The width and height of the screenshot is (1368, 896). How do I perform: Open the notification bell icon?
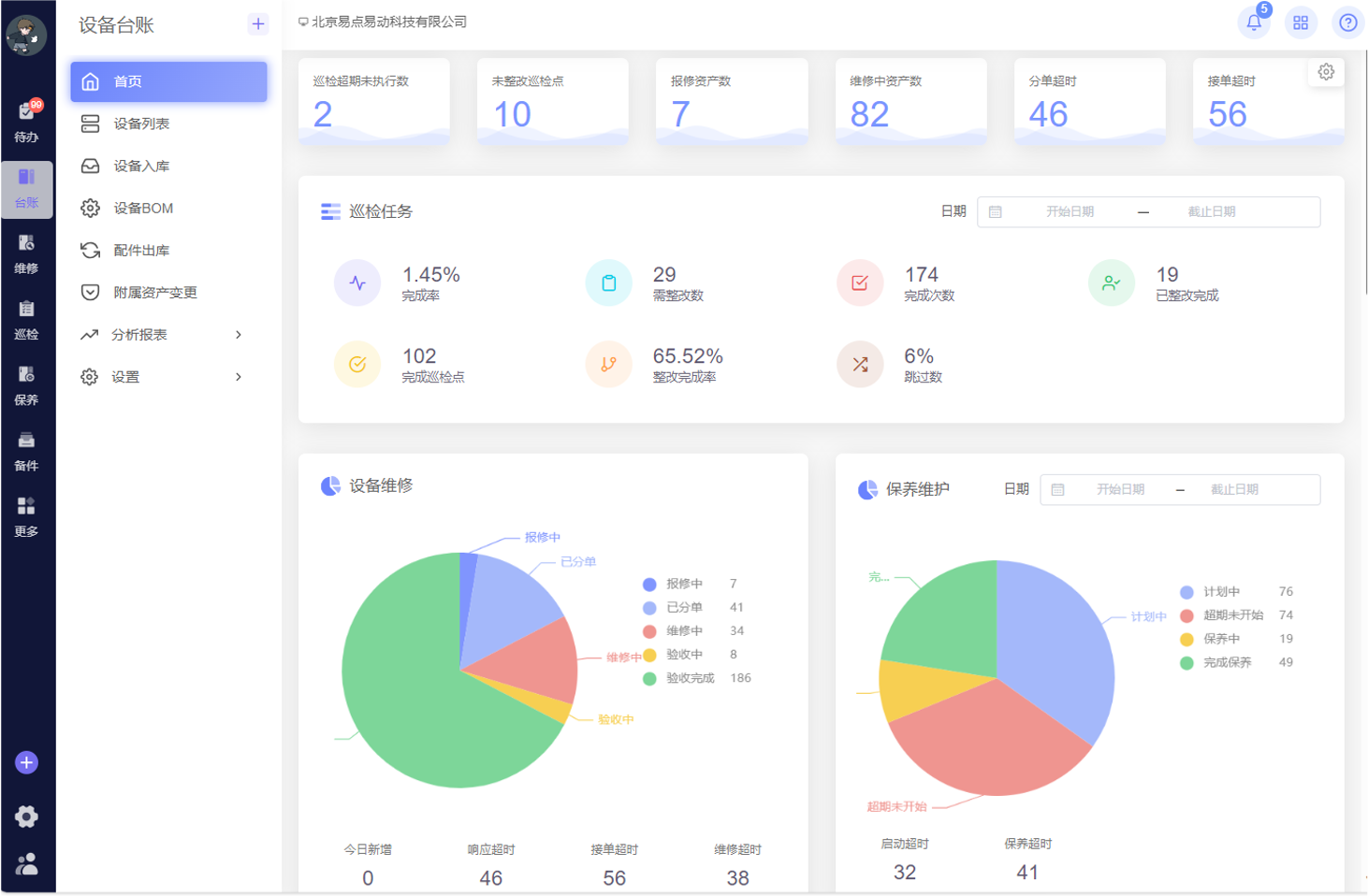1254,22
